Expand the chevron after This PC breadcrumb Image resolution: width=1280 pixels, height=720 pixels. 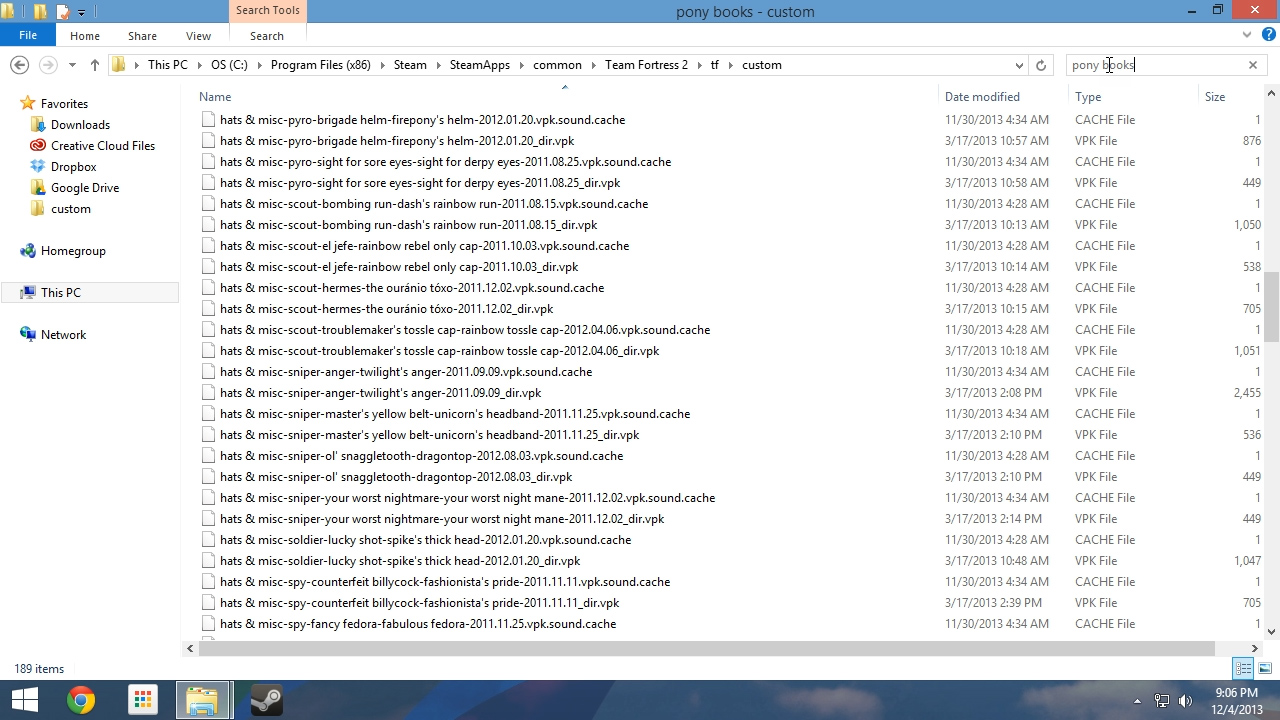[198, 65]
